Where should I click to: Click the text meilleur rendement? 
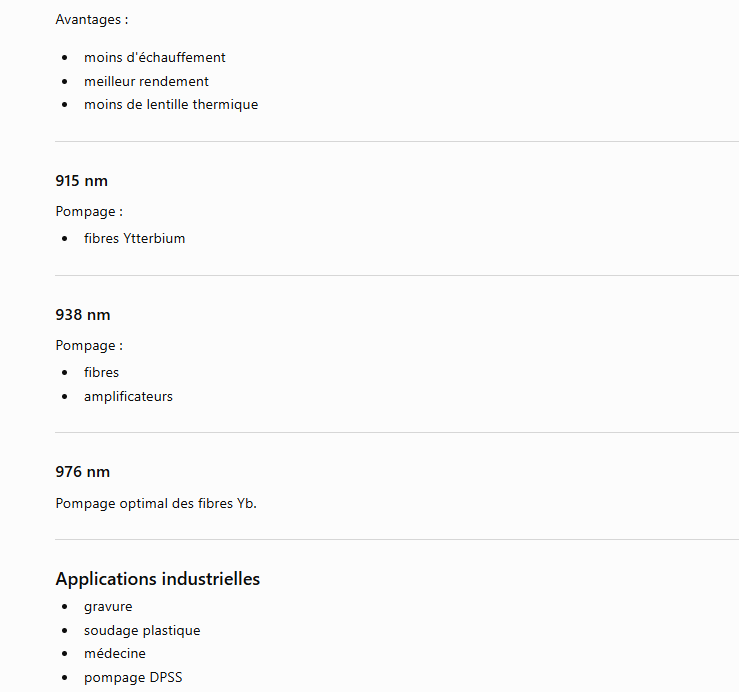(146, 82)
